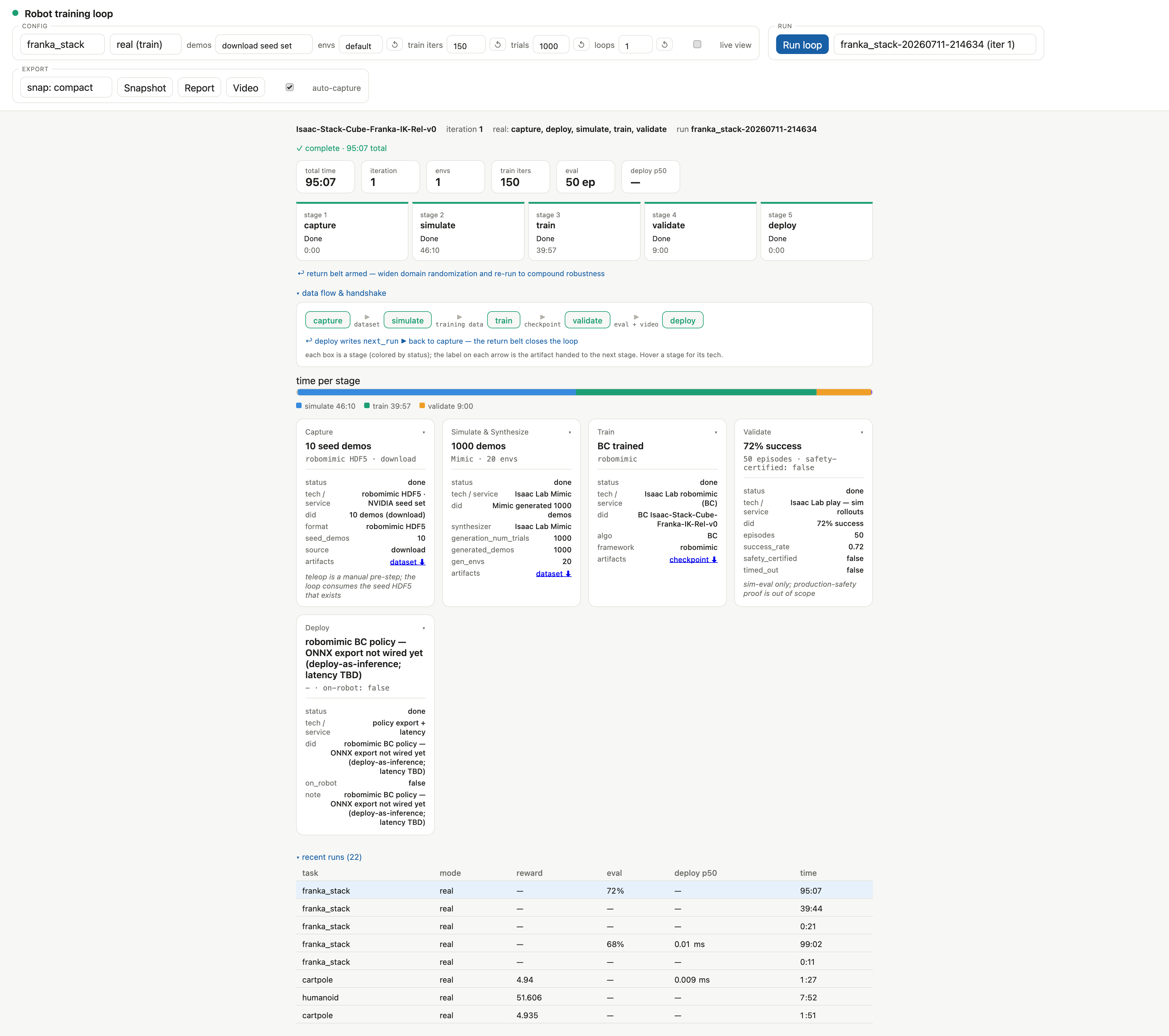
Task: Open the real (train) mode dropdown
Action: click(x=145, y=44)
